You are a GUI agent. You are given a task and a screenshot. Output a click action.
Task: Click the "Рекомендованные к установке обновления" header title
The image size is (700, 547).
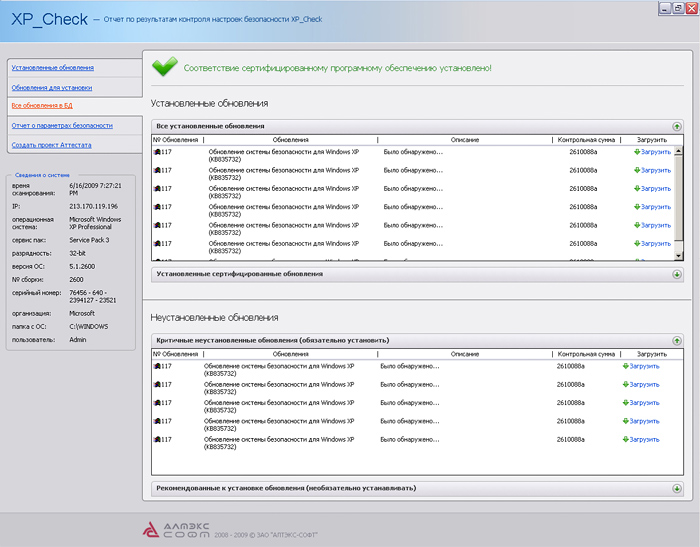coord(286,488)
